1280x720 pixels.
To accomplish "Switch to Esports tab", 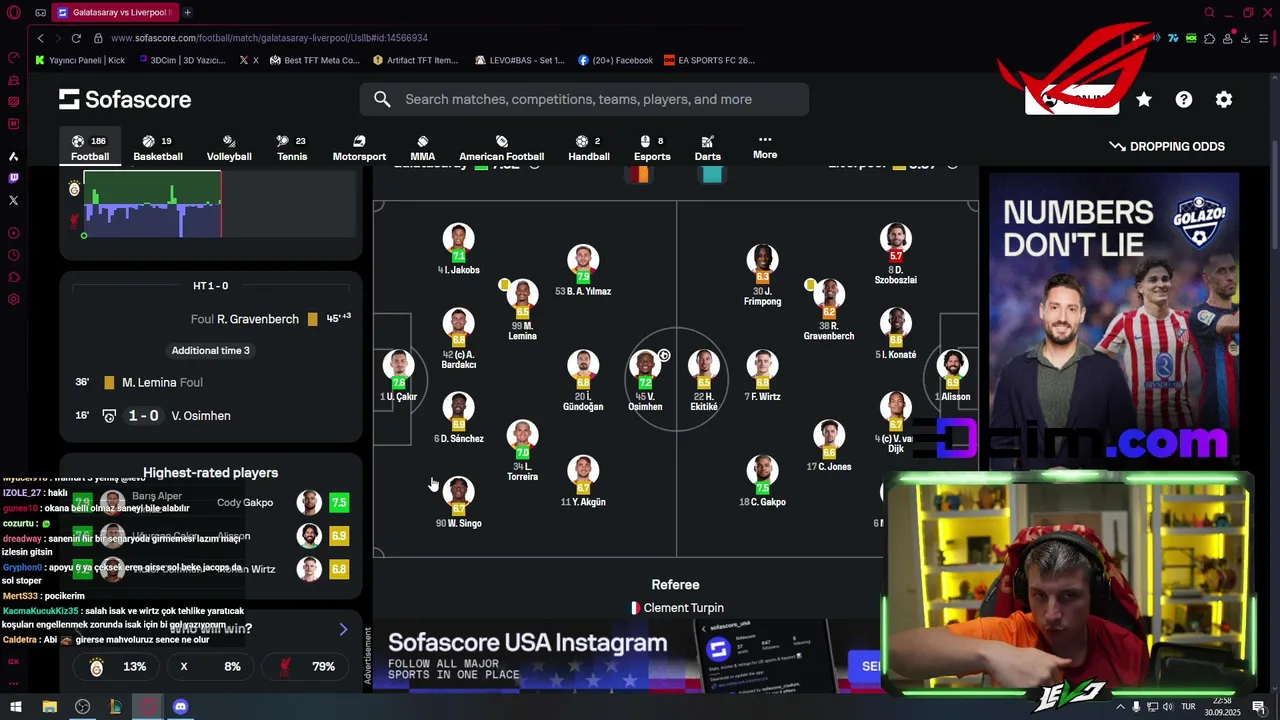I will click(652, 148).
